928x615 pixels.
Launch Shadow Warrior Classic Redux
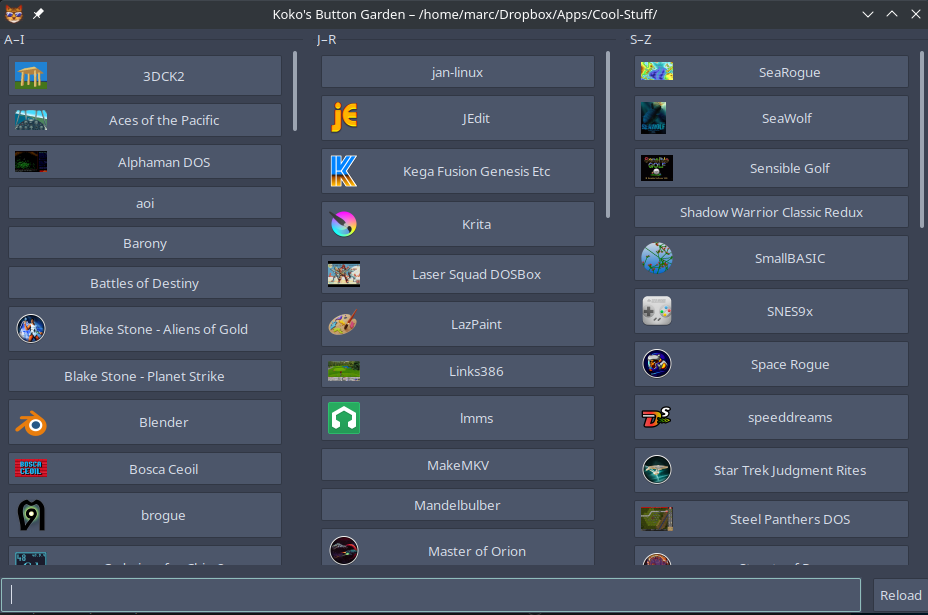770,212
